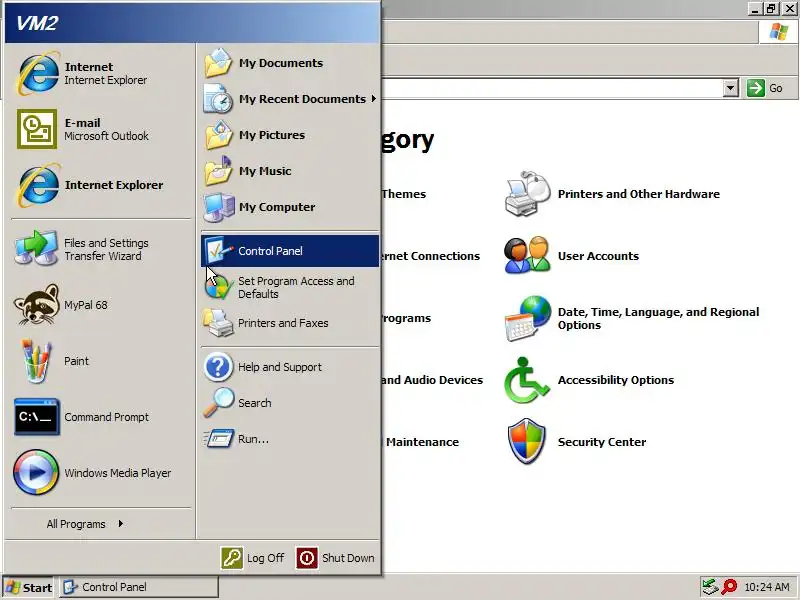Click the second Internet Explorer icon
Screen dimensions: 800x600
coord(38,185)
